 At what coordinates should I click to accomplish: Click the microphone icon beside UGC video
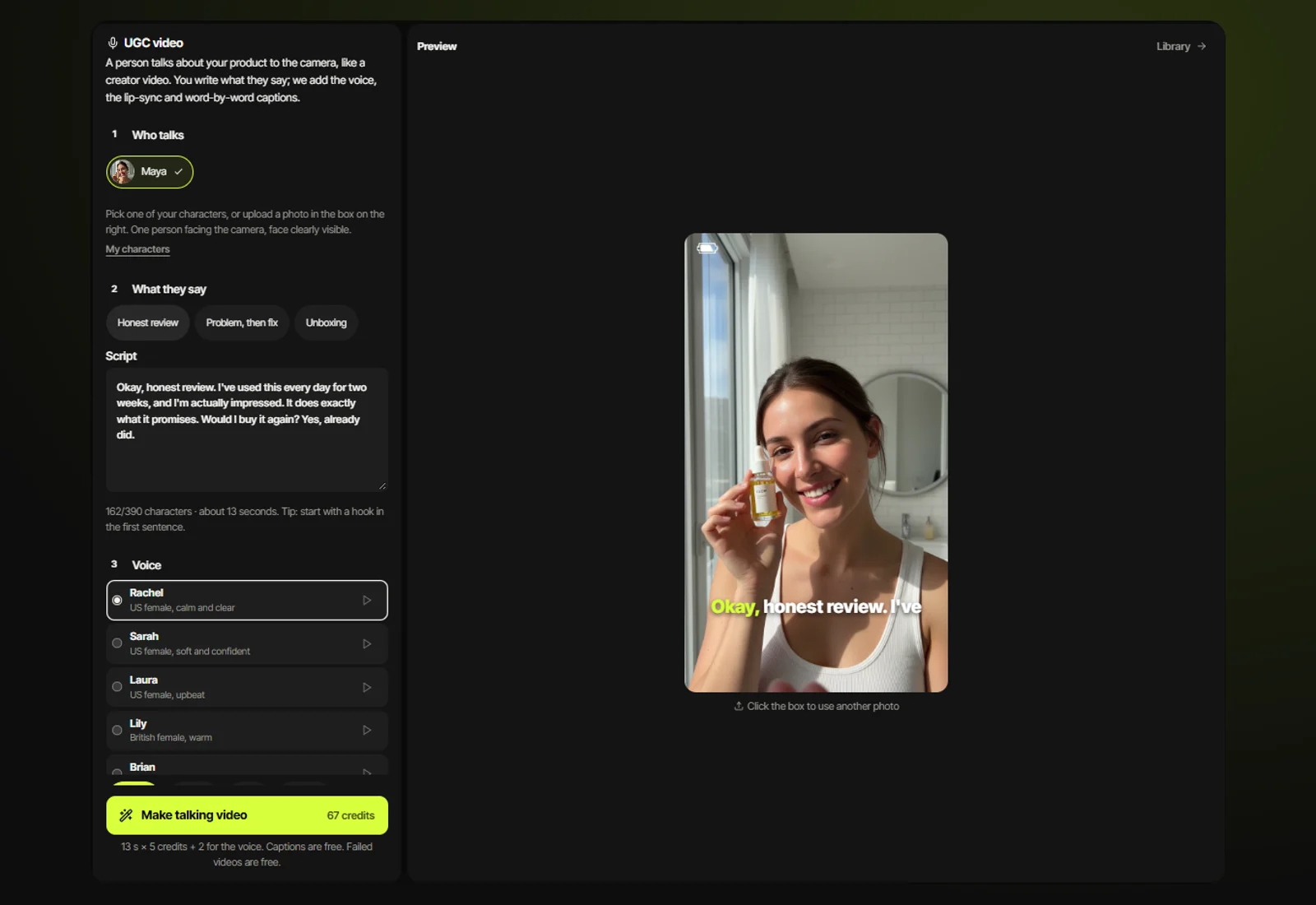[x=113, y=43]
